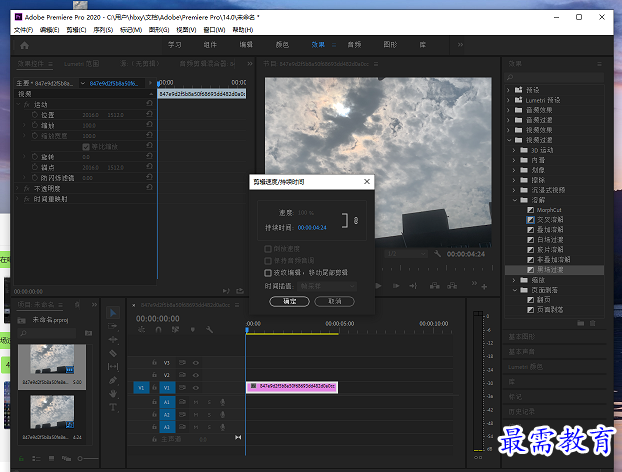The width and height of the screenshot is (622, 472).
Task: Select the Track Select Forward tool
Action: 113,326
